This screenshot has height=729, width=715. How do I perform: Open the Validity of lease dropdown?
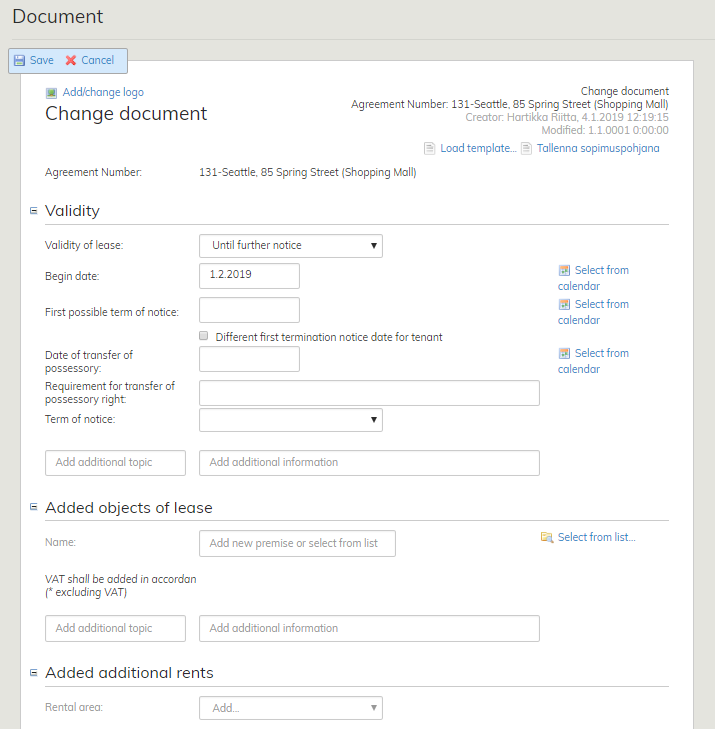[x=290, y=246]
